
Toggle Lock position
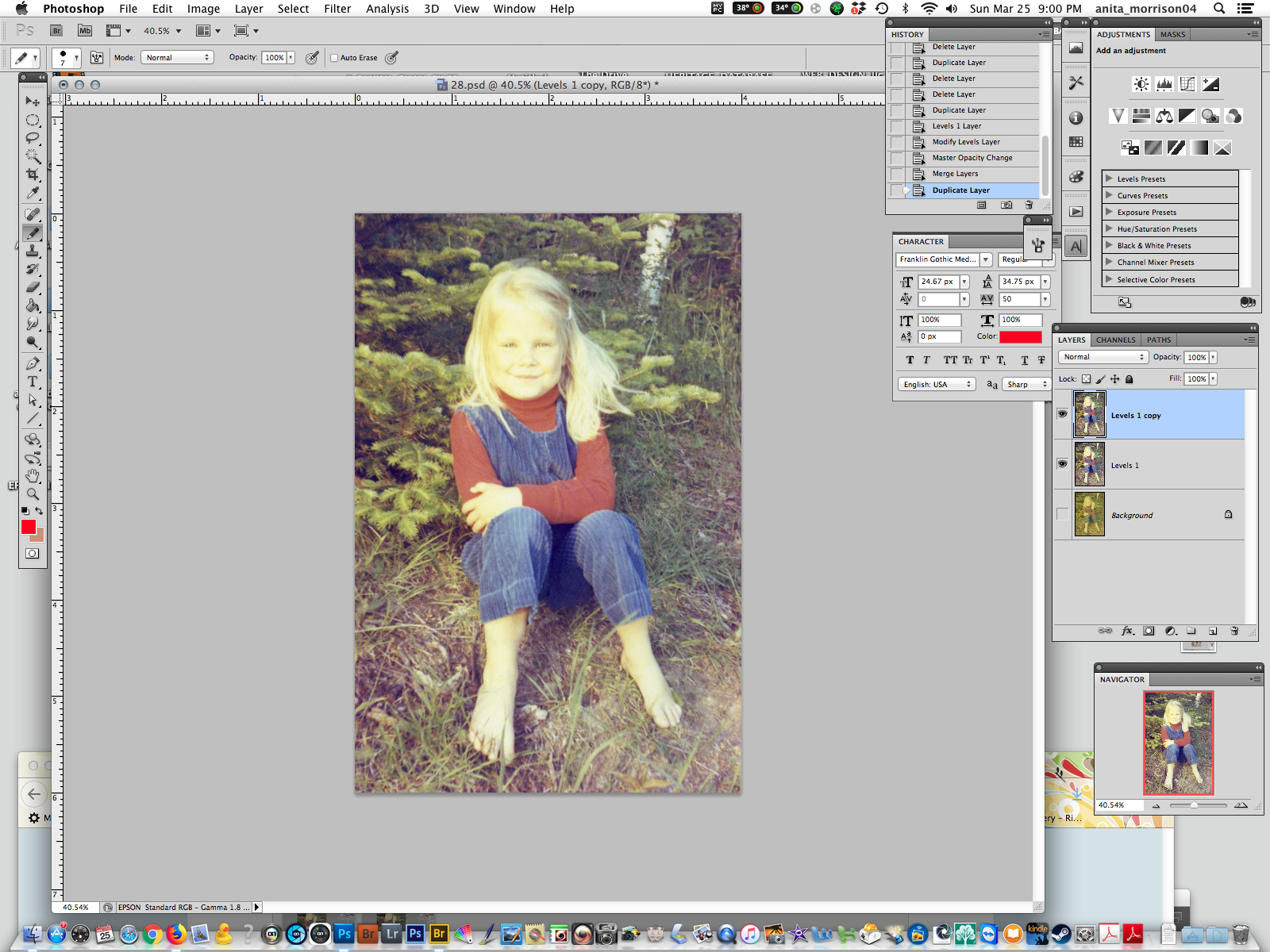[x=1114, y=379]
